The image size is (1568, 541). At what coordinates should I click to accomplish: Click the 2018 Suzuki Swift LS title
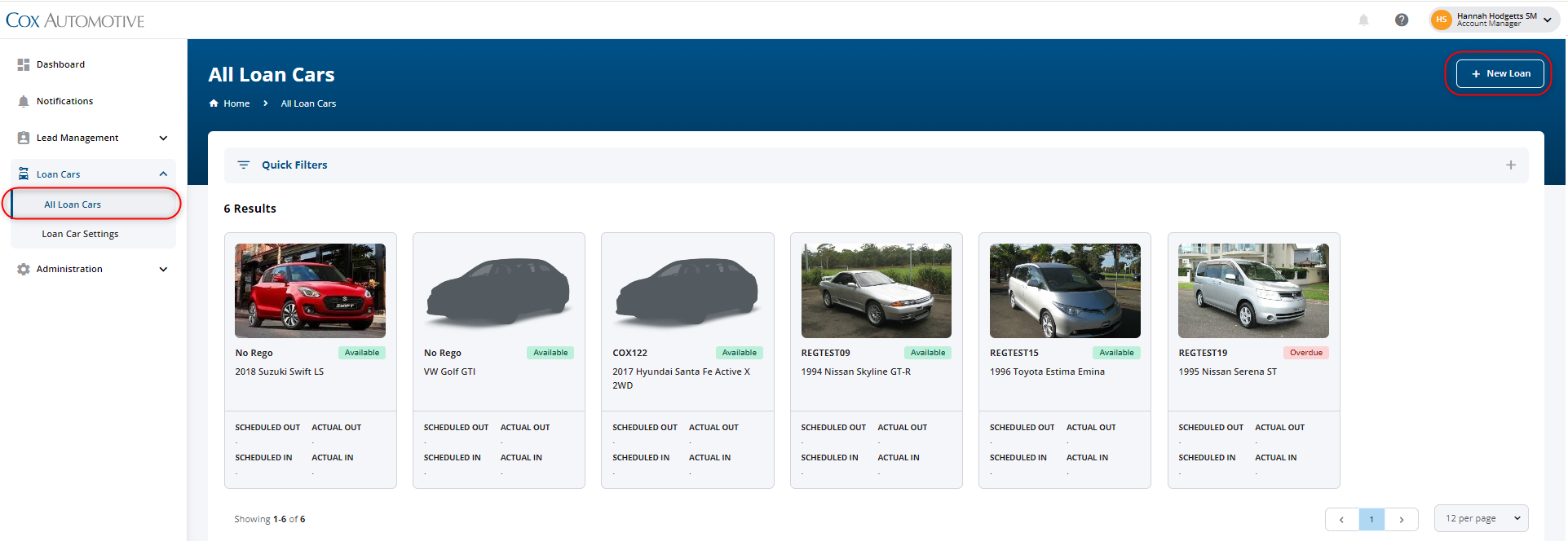(280, 372)
